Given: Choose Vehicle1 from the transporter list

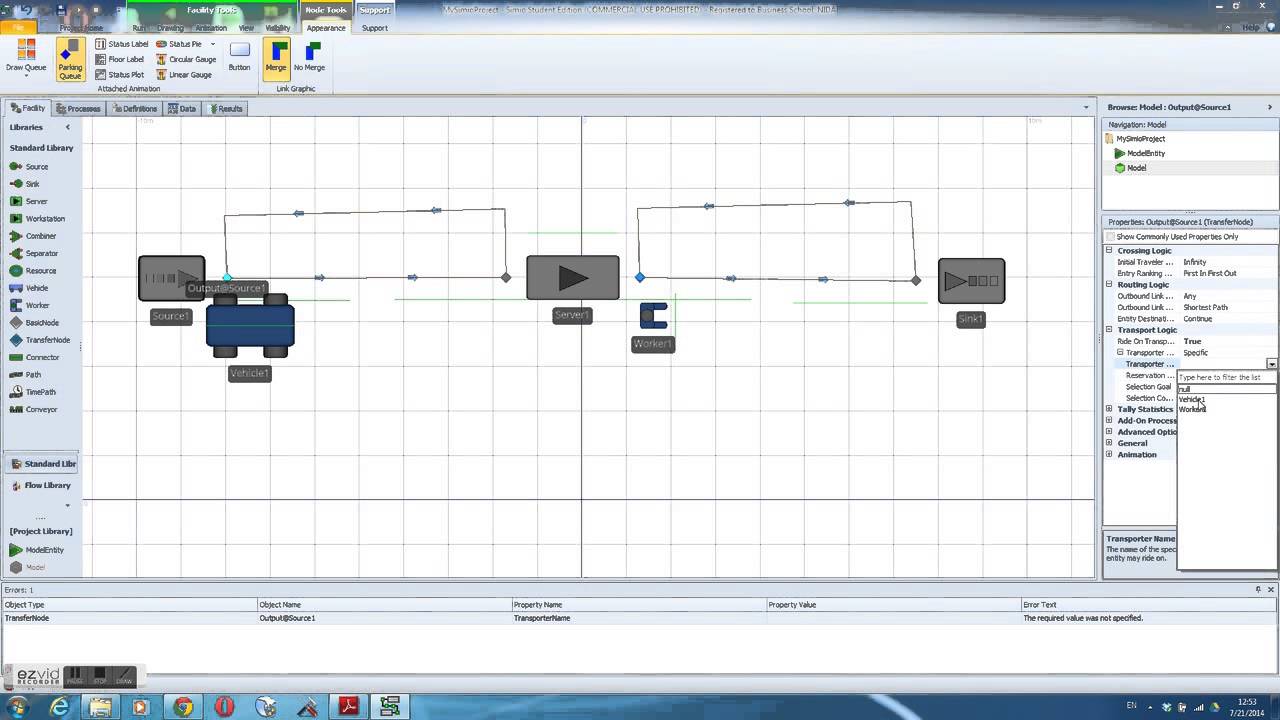Looking at the screenshot, I should (x=1191, y=399).
